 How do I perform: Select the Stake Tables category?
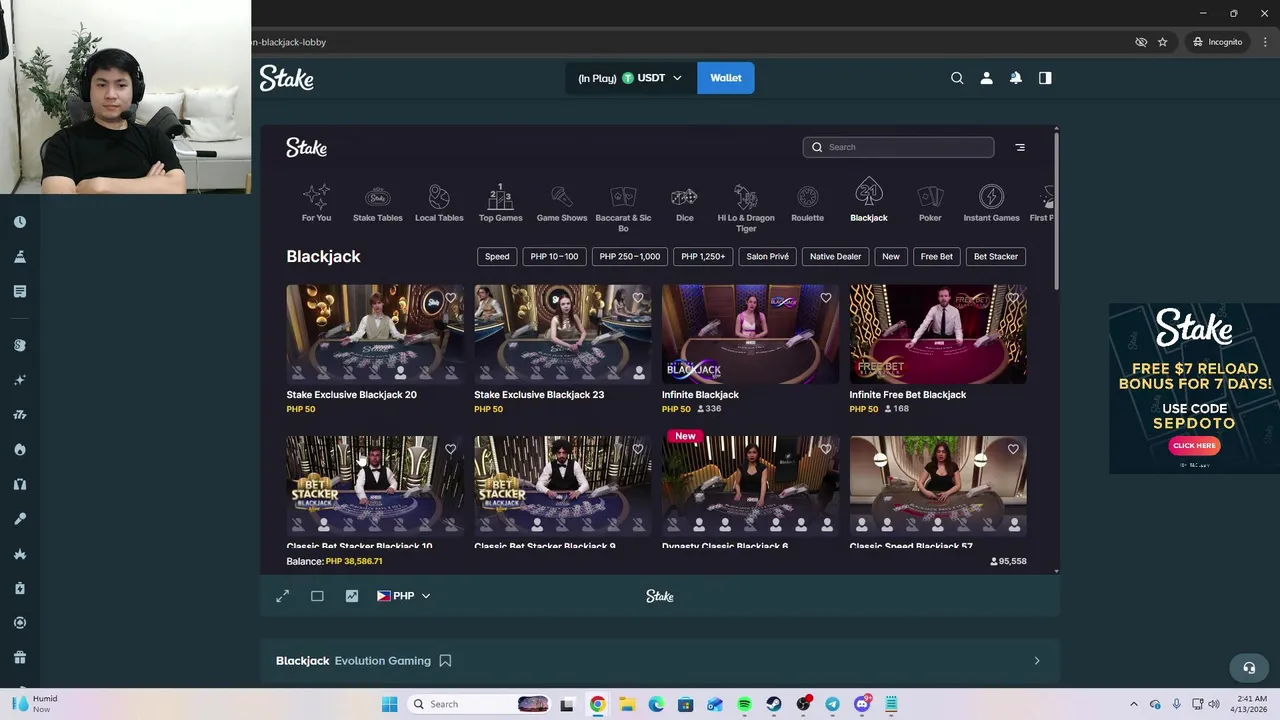click(378, 203)
